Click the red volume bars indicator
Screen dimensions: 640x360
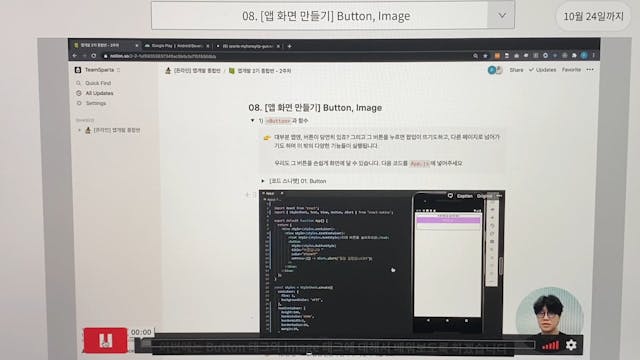[x=550, y=346]
